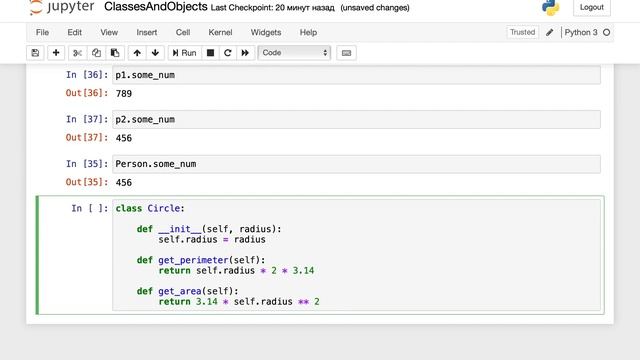Viewport: 640px width, 360px height.
Task: Click the get_perimeter method name
Action: pyautogui.click(x=193, y=260)
